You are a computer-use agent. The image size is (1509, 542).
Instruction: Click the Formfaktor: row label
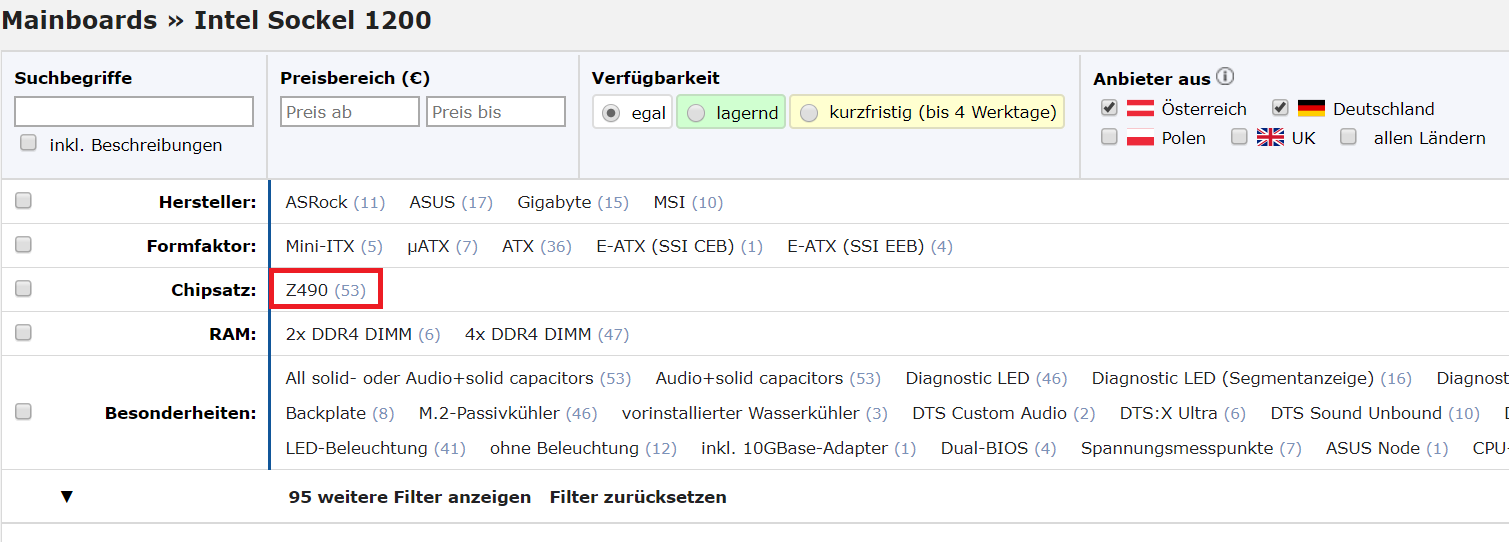pos(201,246)
